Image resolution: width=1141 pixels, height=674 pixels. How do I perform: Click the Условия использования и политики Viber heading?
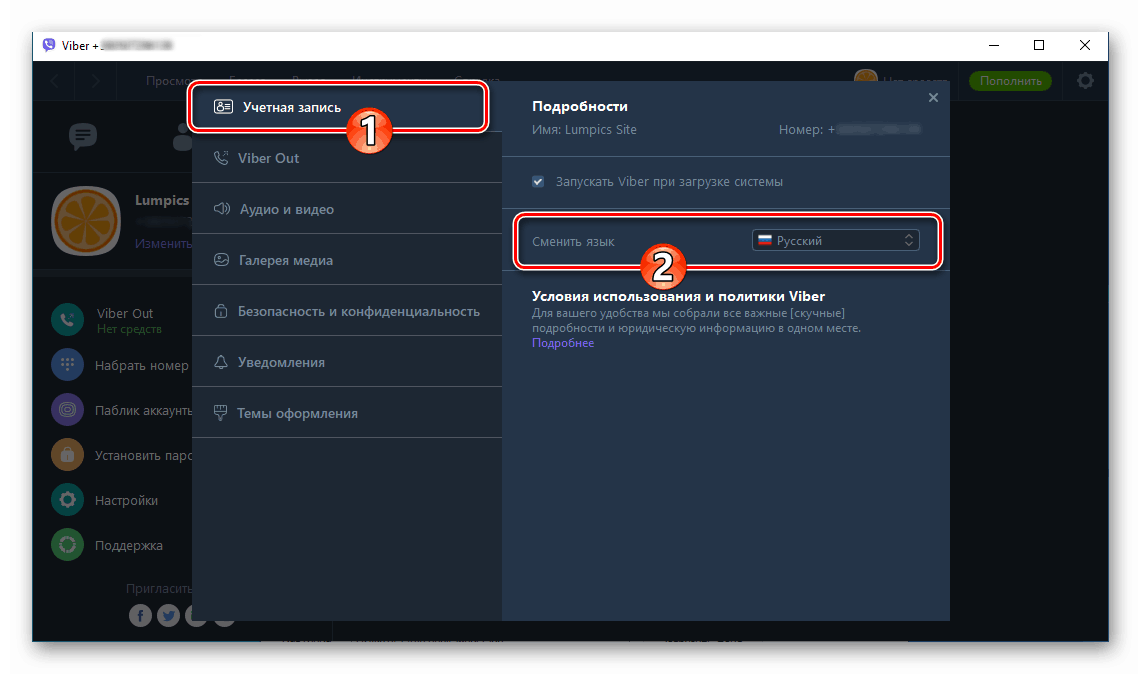pyautogui.click(x=678, y=296)
